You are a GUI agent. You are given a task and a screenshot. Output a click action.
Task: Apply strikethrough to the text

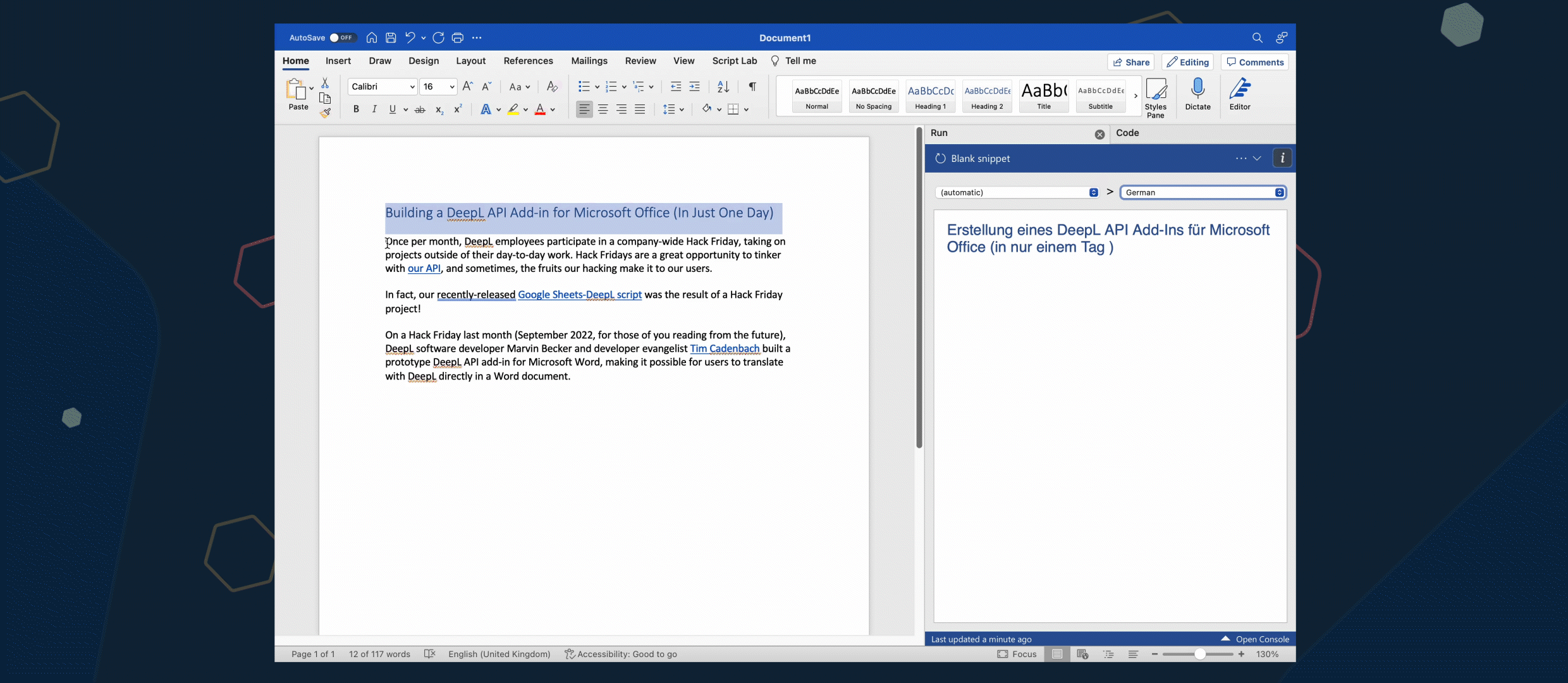click(x=420, y=109)
